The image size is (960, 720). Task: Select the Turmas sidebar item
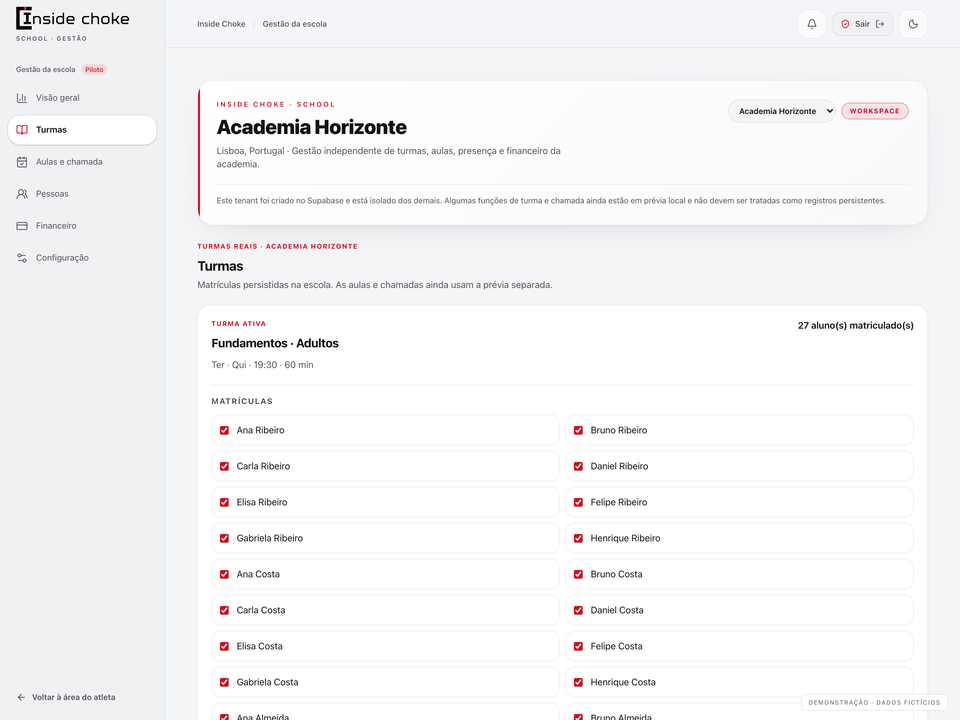[x=82, y=130]
